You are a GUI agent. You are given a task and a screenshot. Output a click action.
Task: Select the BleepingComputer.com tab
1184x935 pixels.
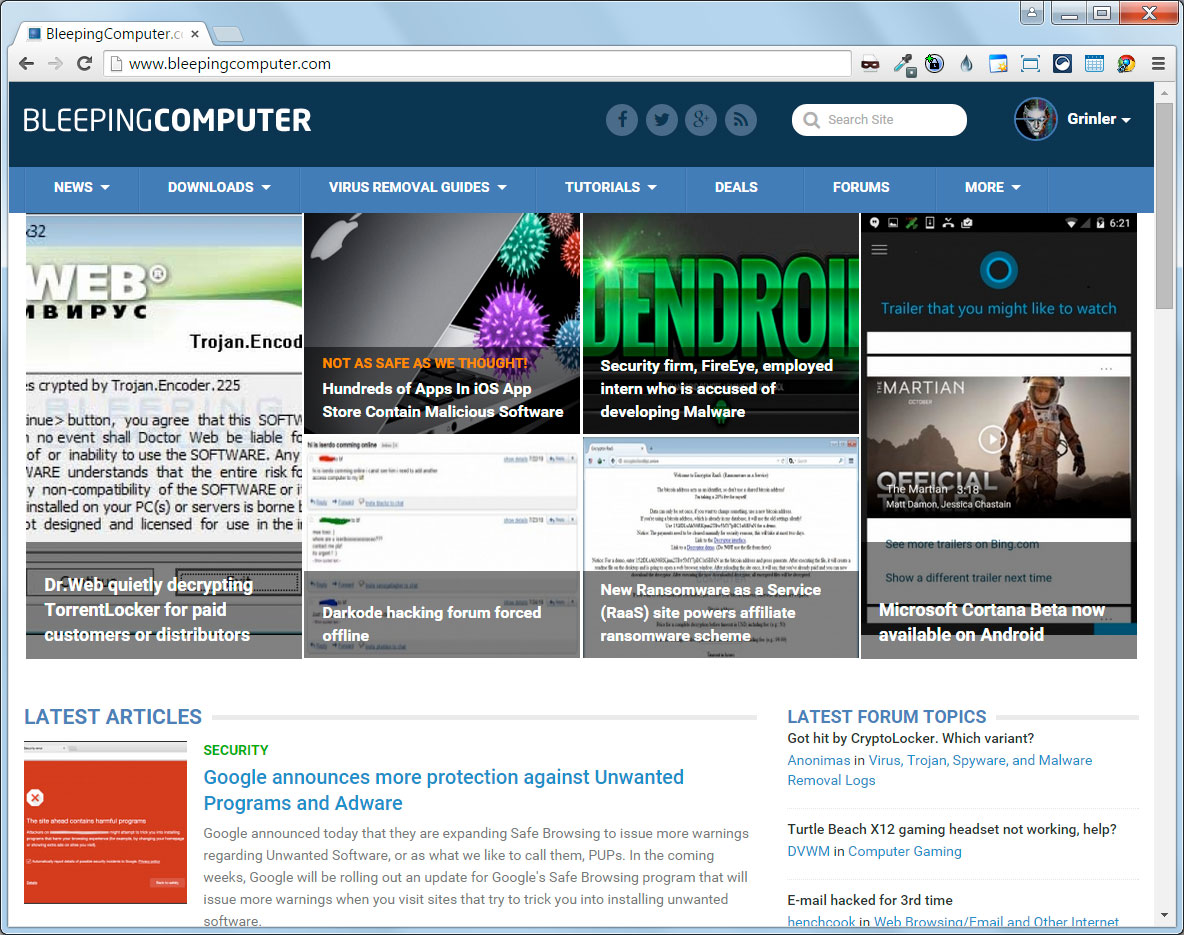tap(110, 34)
